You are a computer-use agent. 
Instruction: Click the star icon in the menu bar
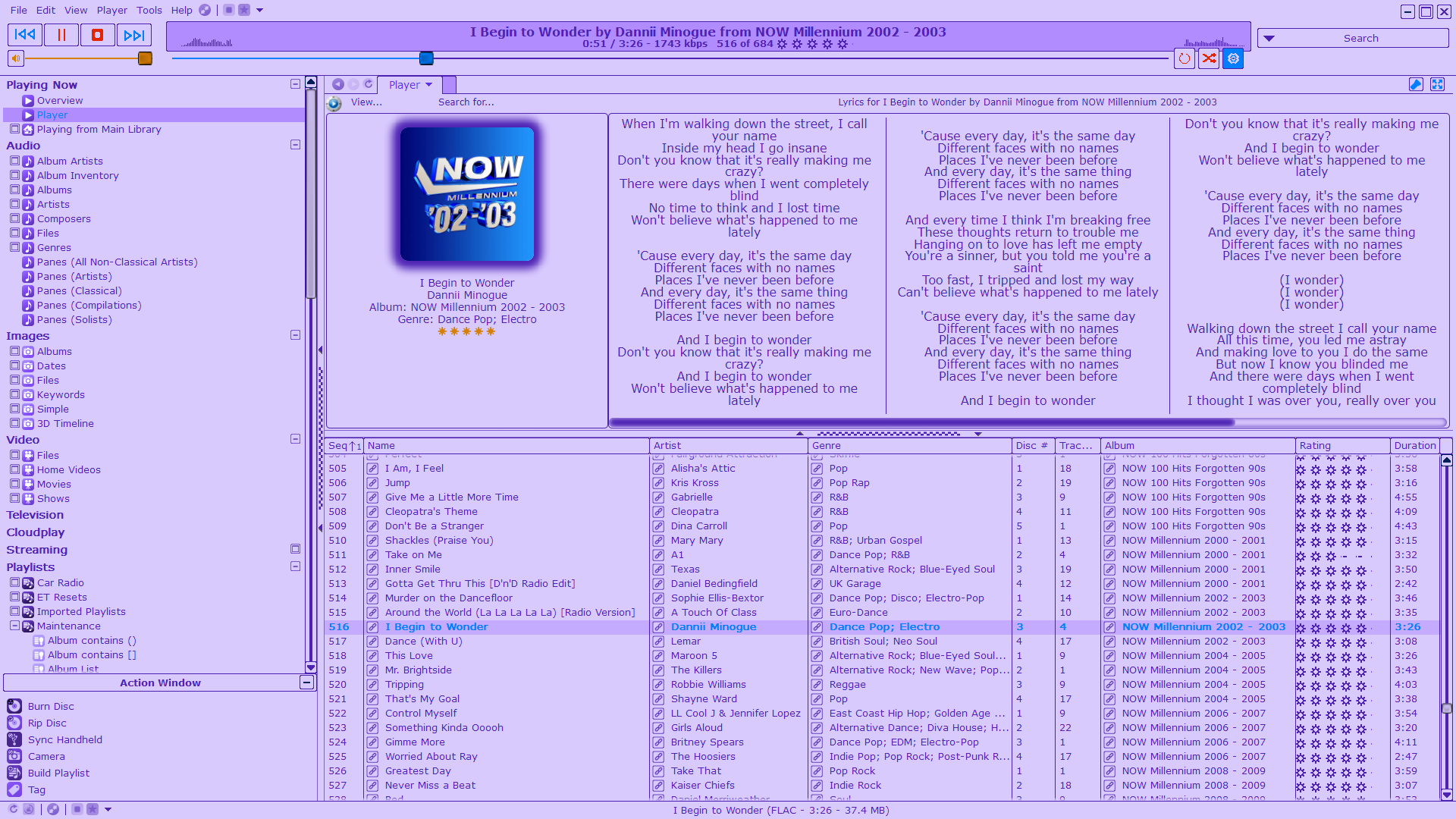pos(244,10)
